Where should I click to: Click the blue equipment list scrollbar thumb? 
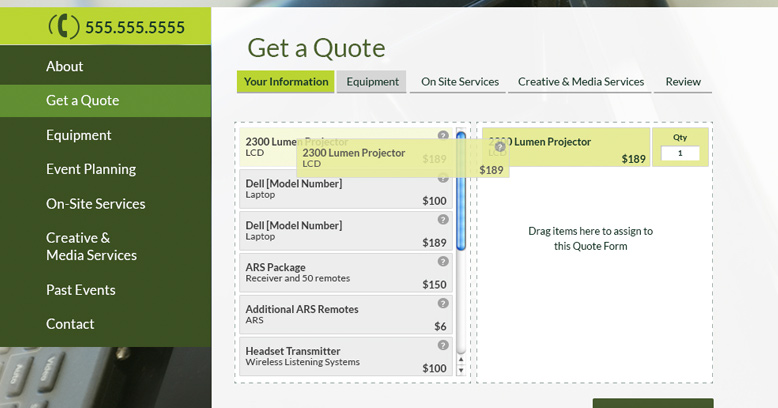pos(461,190)
